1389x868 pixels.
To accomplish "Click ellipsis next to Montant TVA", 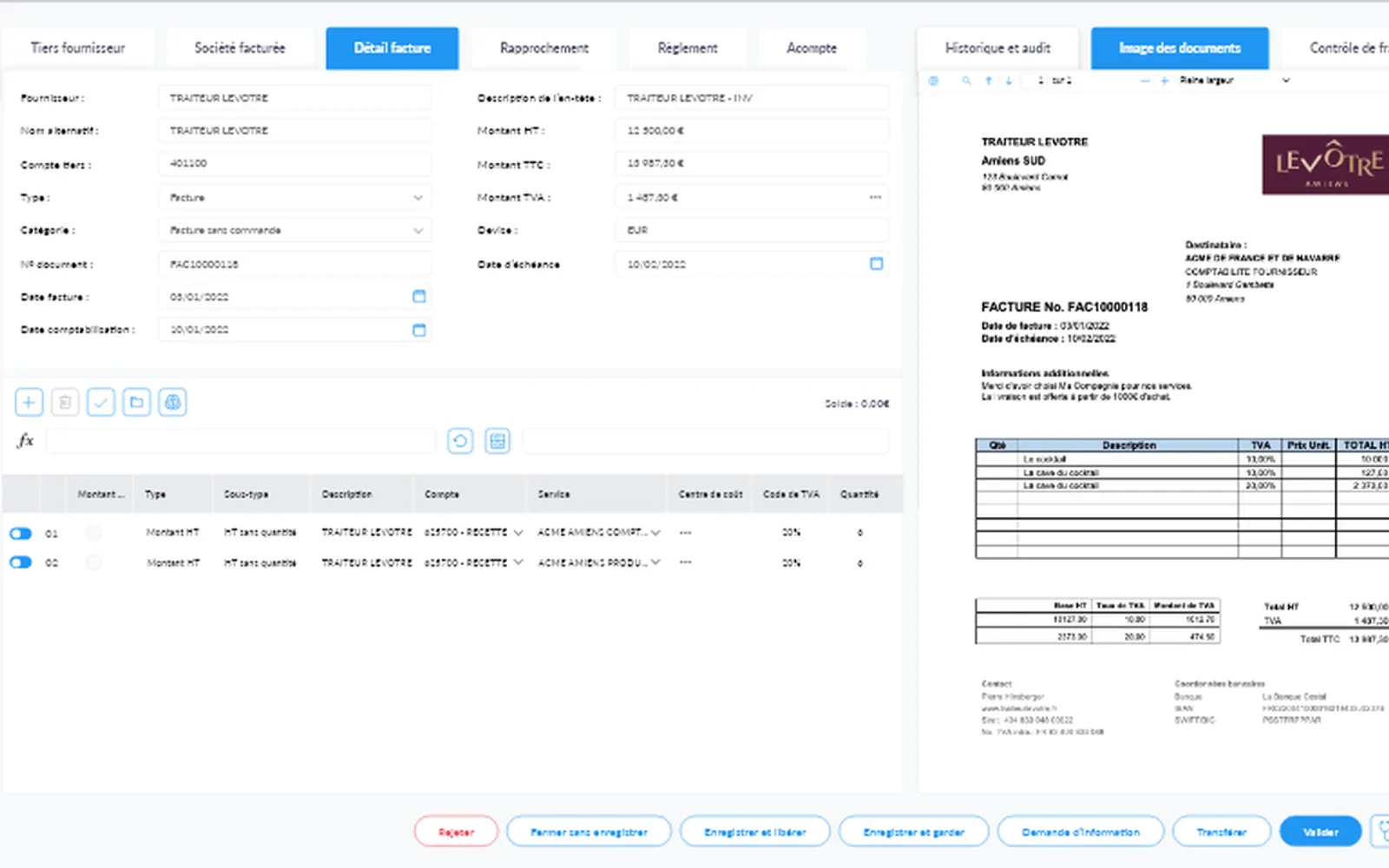I will (875, 198).
